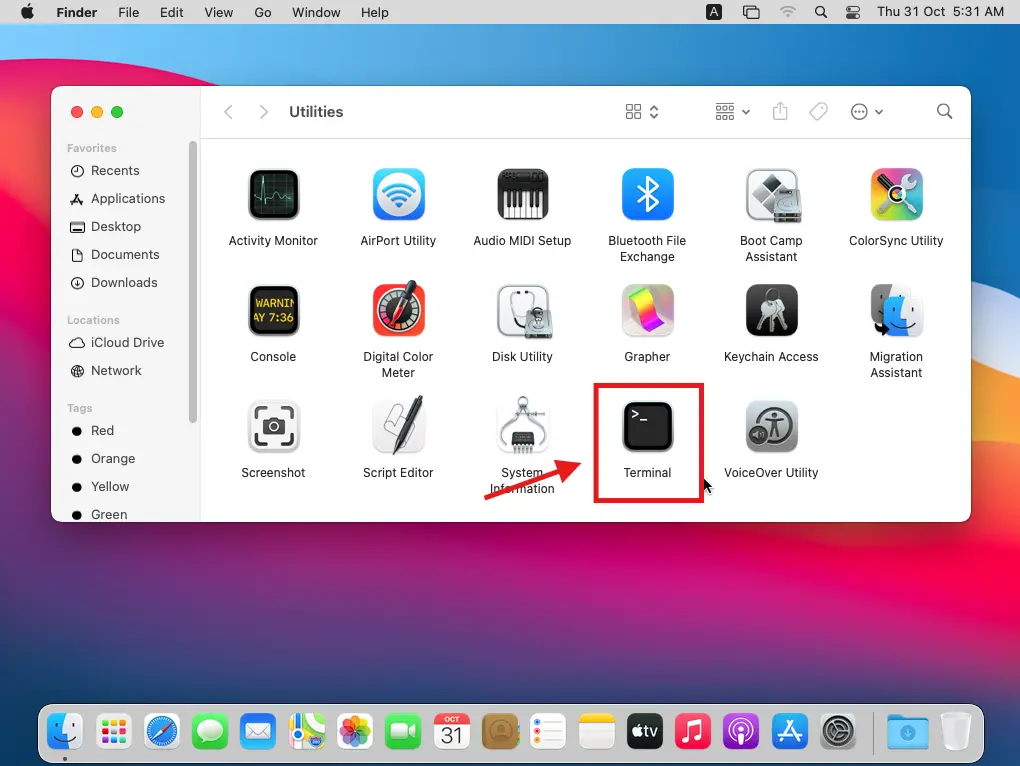Click the input source A icon

point(714,12)
